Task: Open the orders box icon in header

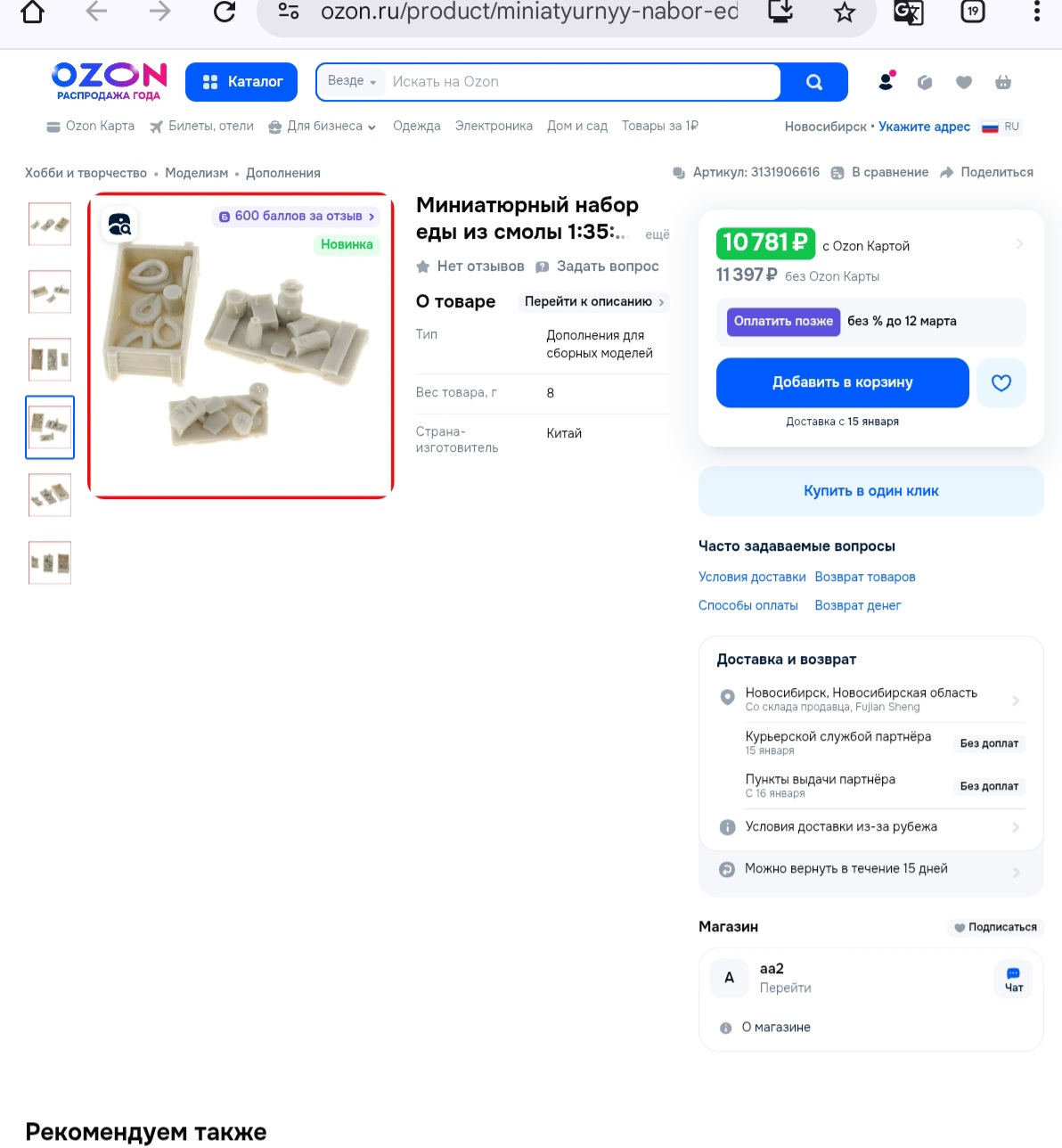Action: [x=925, y=82]
